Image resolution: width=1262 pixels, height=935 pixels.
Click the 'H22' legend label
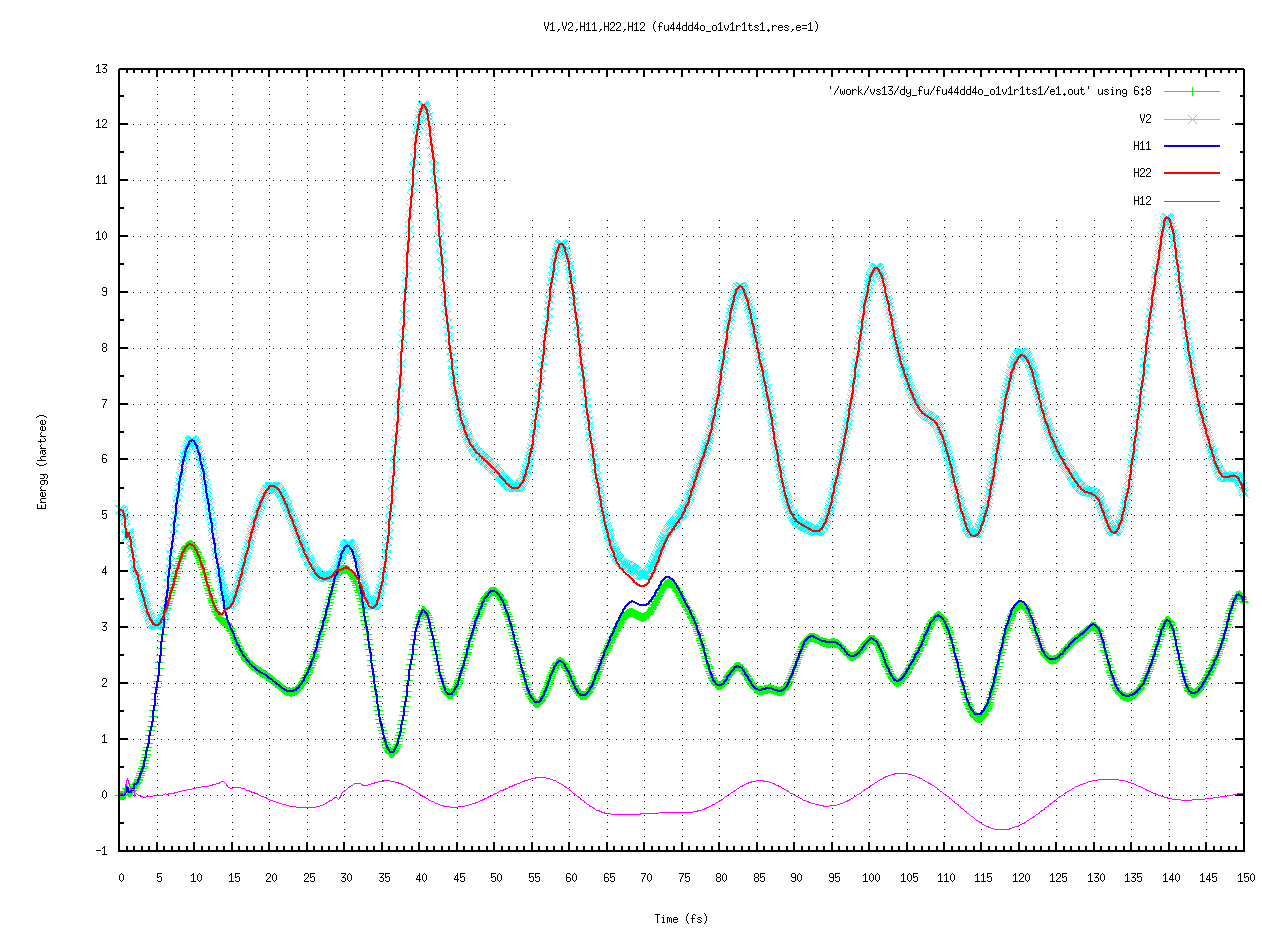(1142, 173)
